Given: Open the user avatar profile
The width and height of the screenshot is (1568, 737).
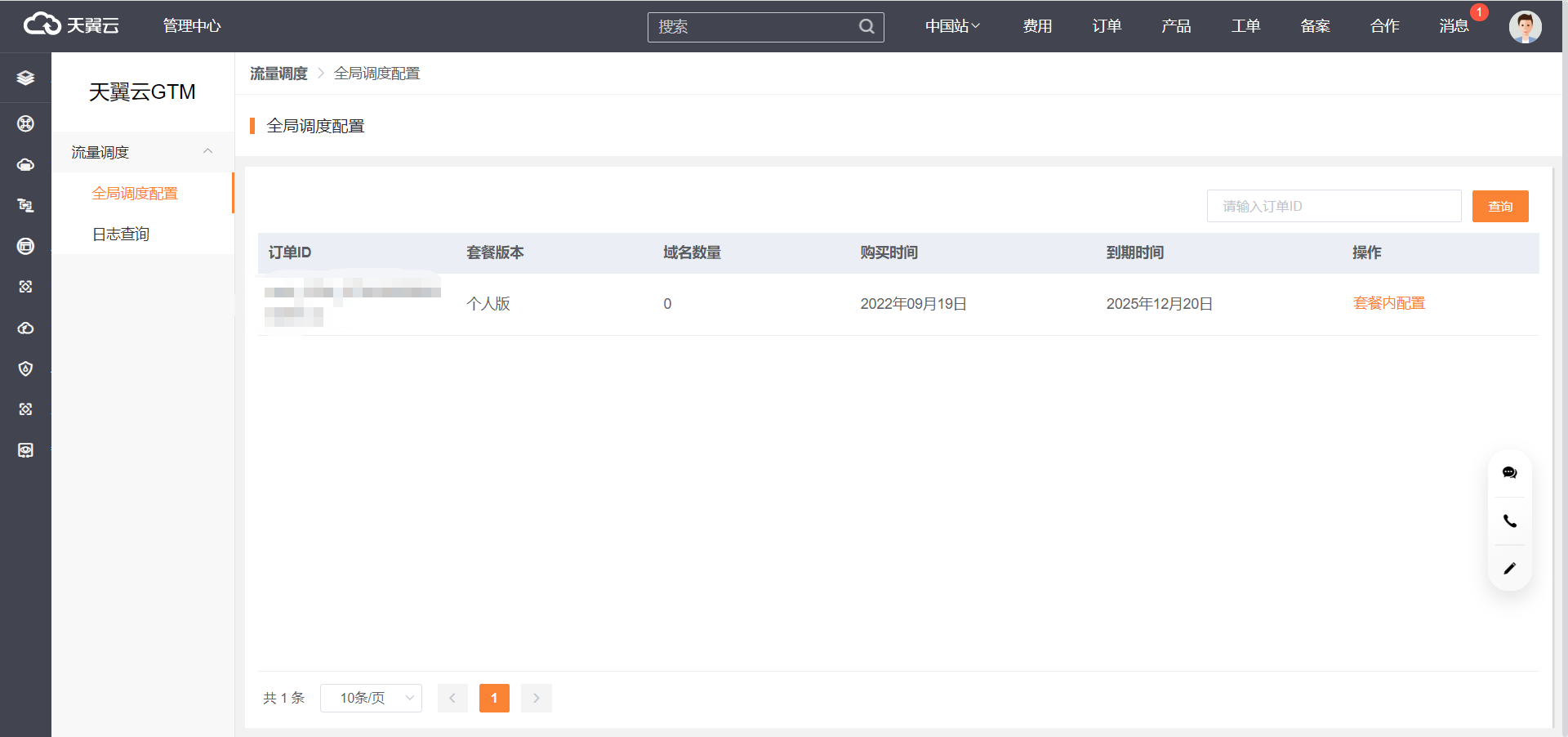Looking at the screenshot, I should point(1525,26).
